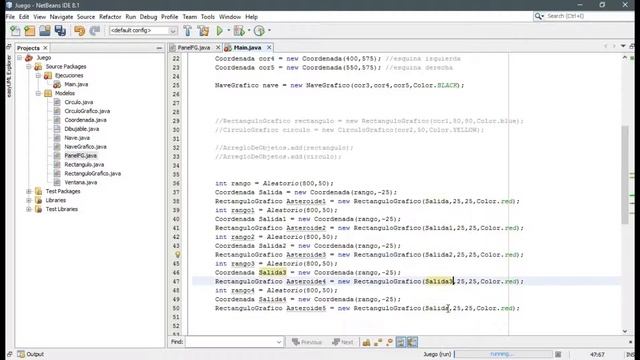
Task: Open the Source menu
Action: tap(86, 17)
